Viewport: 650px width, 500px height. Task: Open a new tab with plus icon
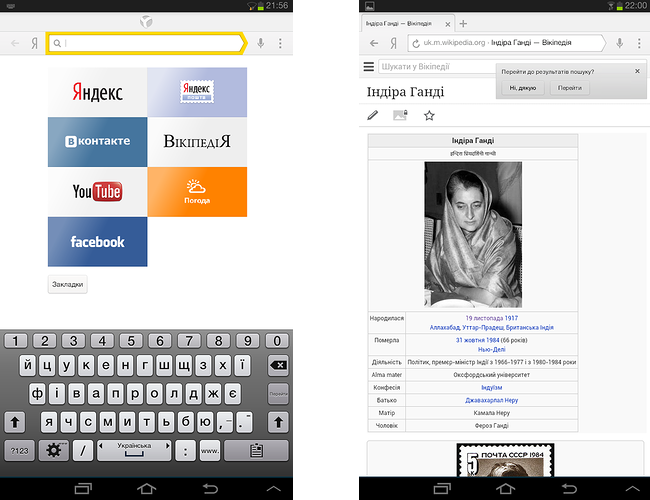[x=463, y=24]
